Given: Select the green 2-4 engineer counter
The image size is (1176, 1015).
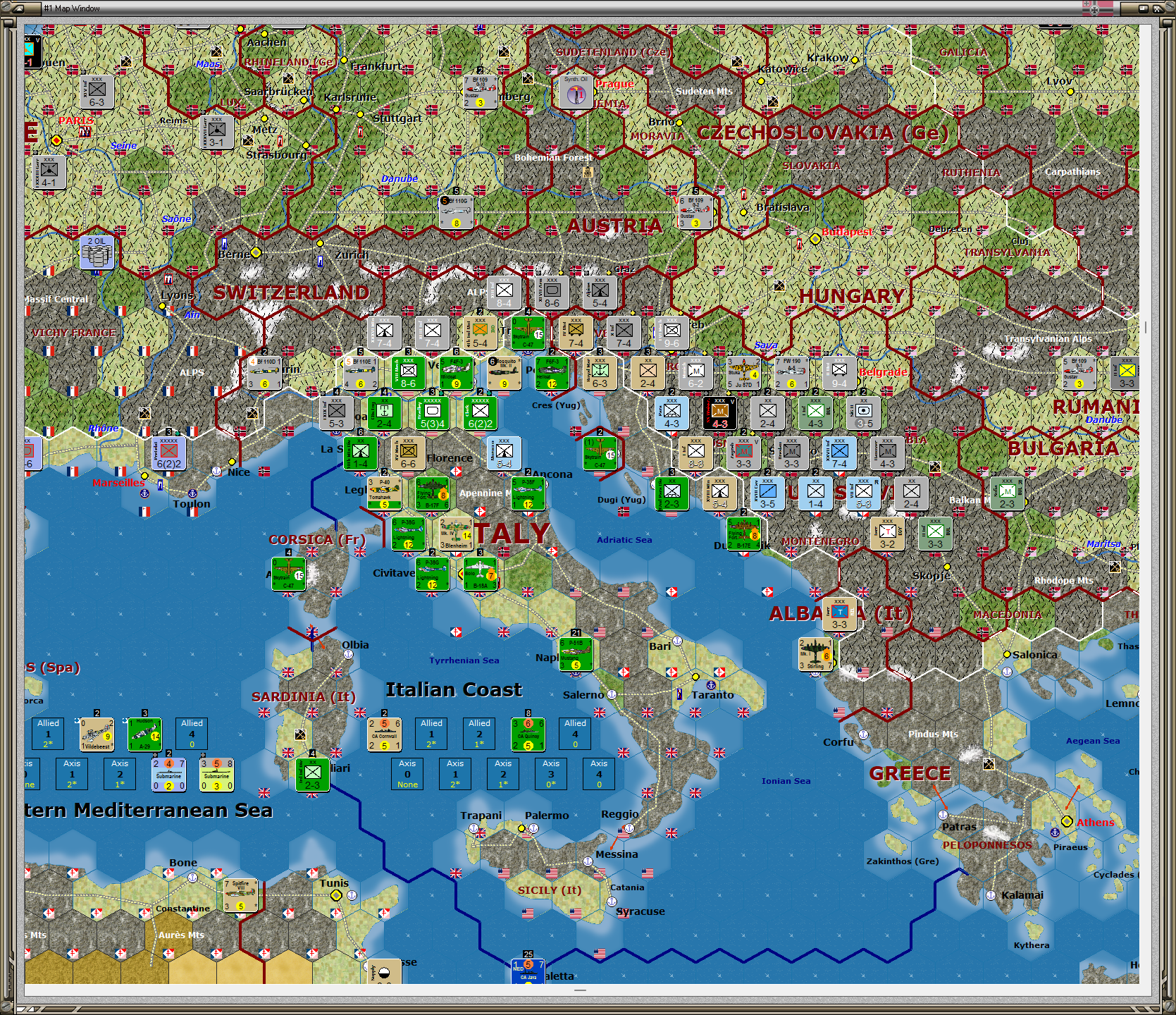Looking at the screenshot, I should [384, 413].
